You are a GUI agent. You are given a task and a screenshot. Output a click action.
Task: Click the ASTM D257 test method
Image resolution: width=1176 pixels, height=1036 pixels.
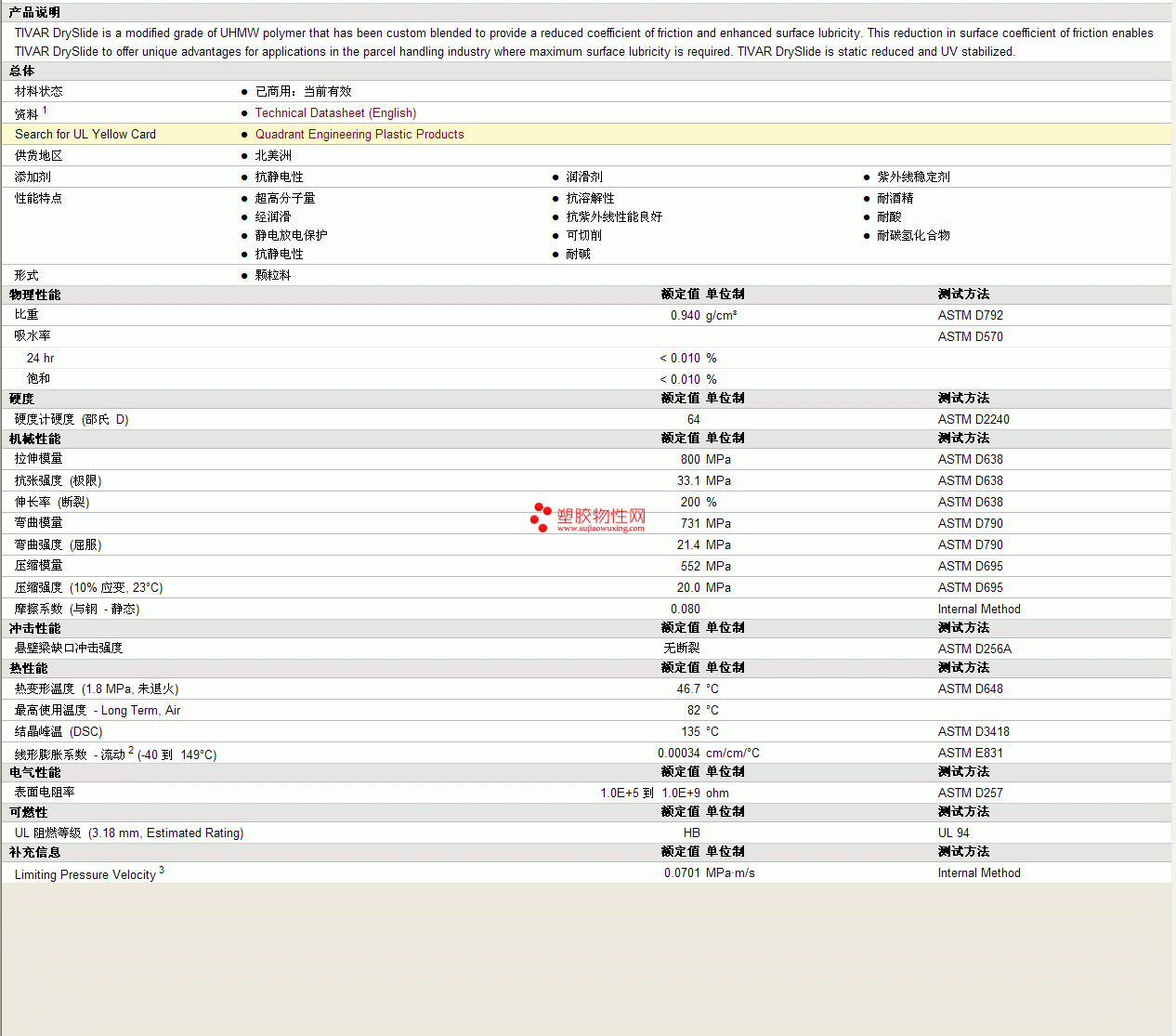pos(971,793)
